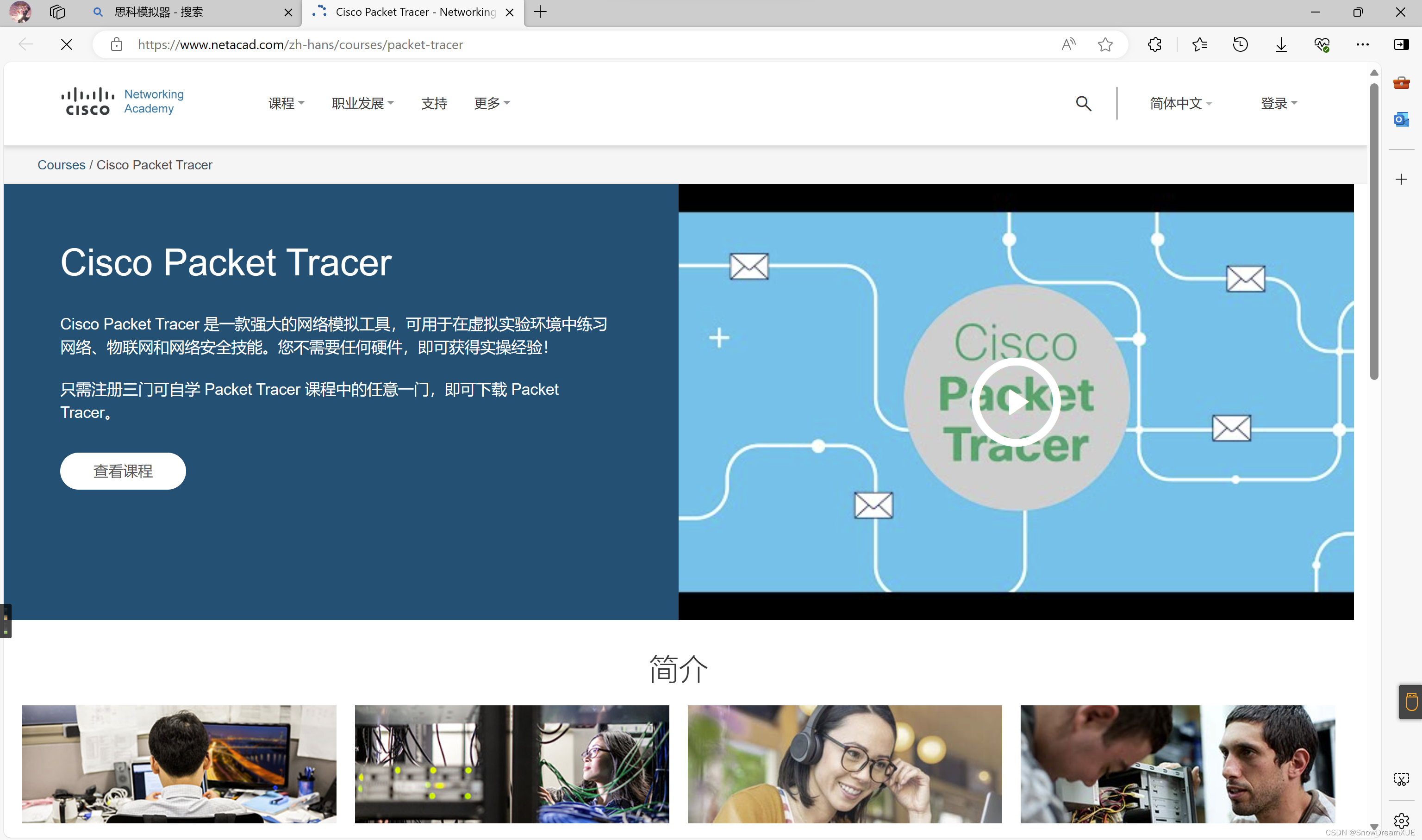Add page to favorites star icon
This screenshot has height=840, width=1422.
tap(1104, 44)
